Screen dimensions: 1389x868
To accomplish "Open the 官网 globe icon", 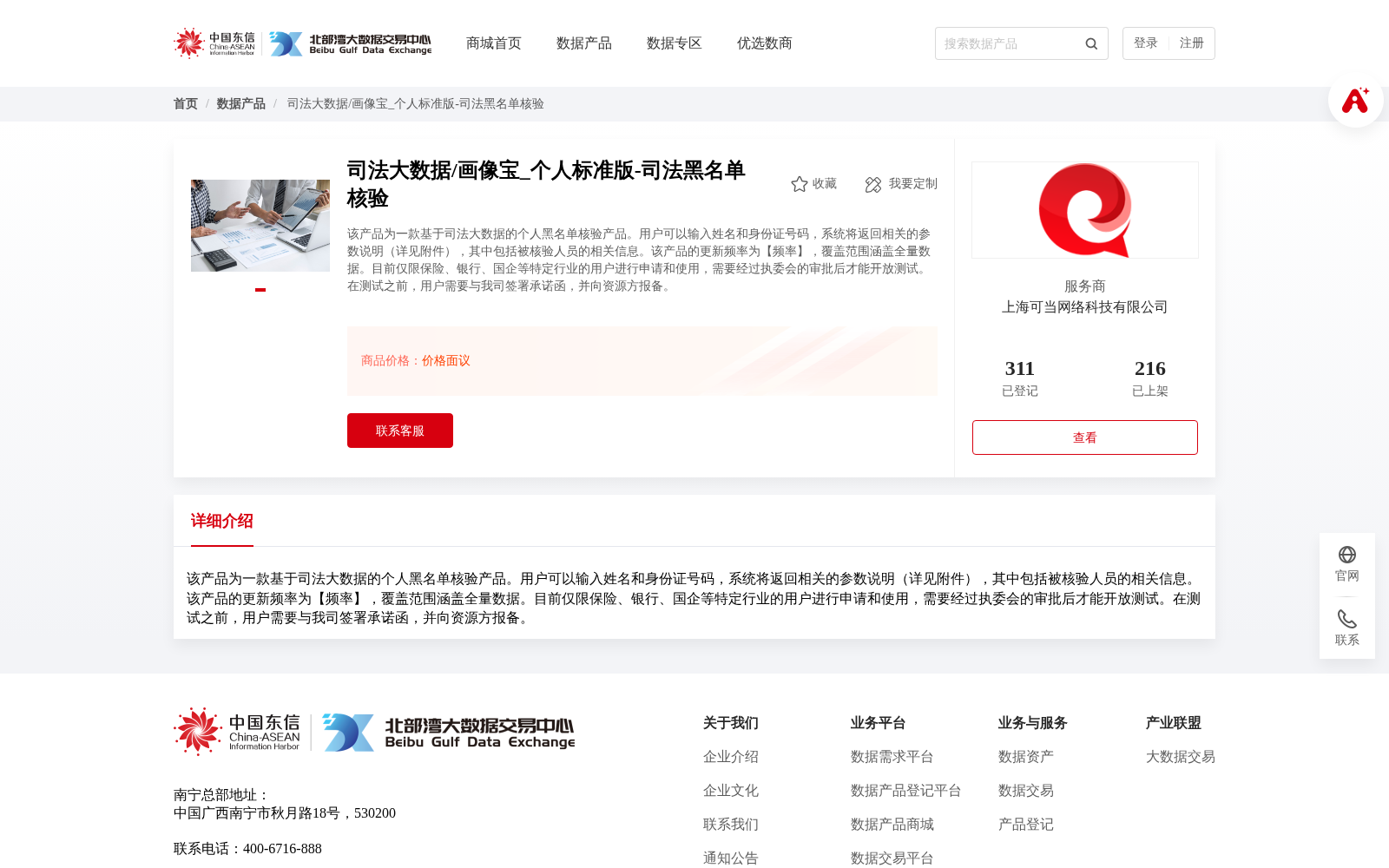I will 1347,555.
